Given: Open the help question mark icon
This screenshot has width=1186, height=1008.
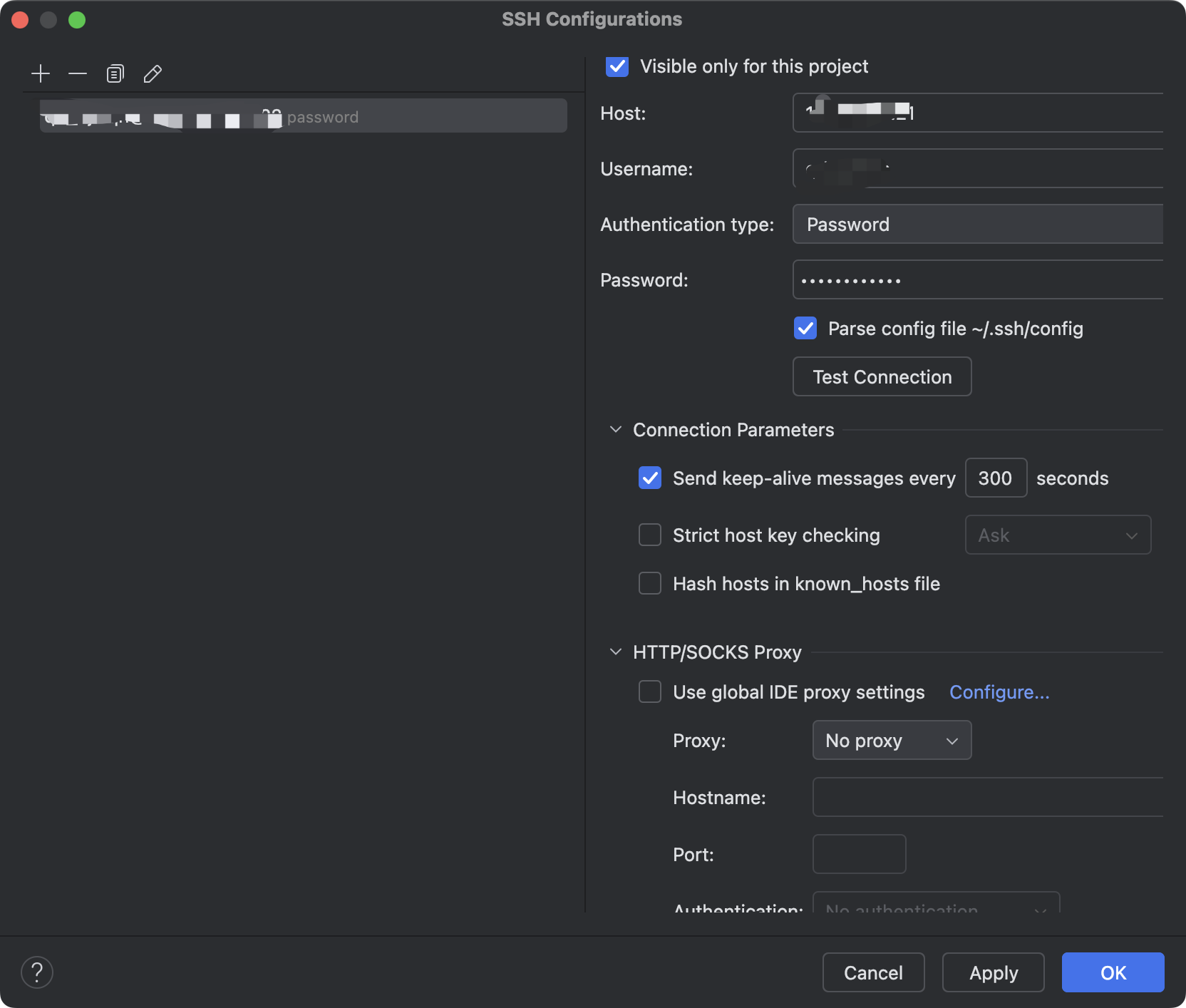Looking at the screenshot, I should (37, 972).
